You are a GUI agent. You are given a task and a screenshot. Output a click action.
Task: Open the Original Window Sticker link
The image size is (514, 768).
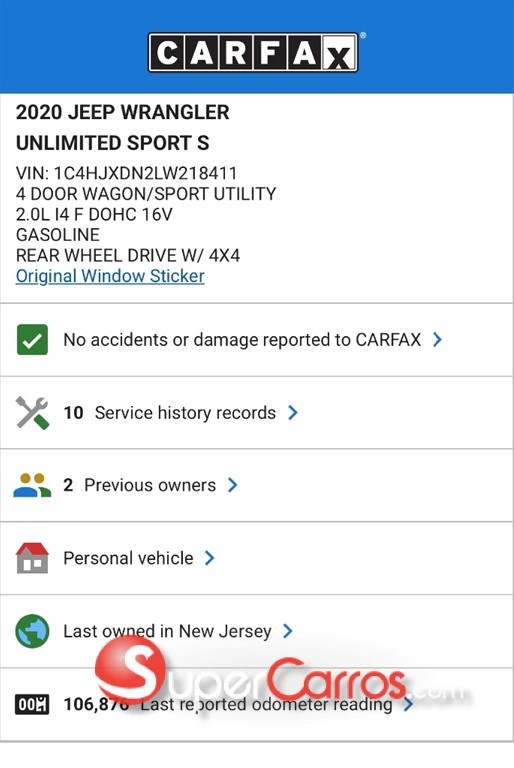point(110,276)
